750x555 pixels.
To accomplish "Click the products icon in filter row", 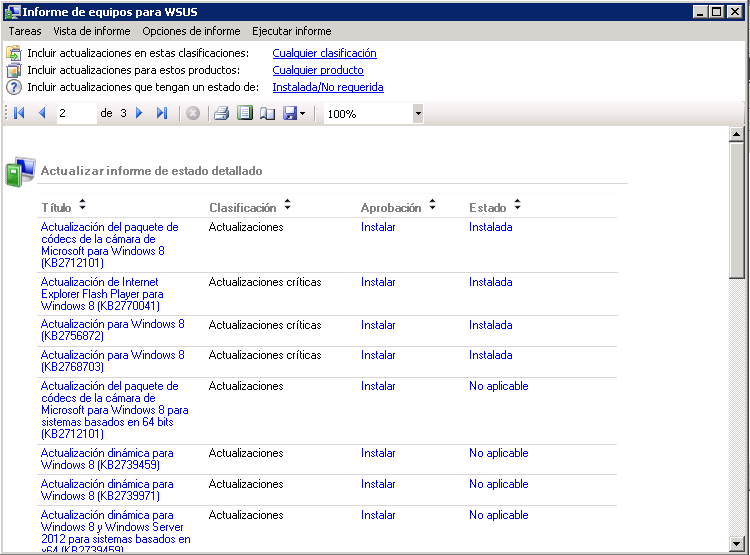I will pos(14,70).
